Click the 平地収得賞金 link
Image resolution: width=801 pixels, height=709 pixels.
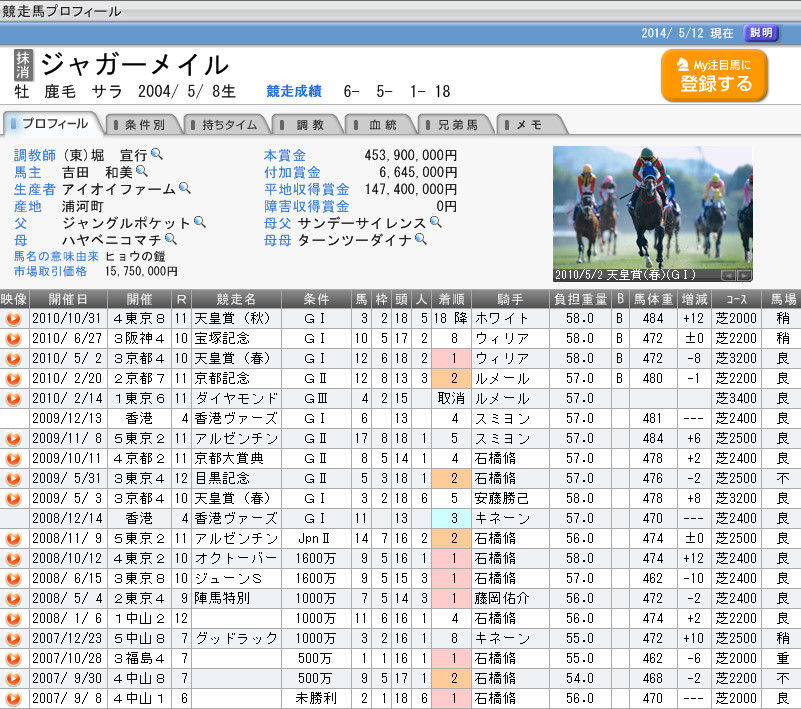click(307, 189)
